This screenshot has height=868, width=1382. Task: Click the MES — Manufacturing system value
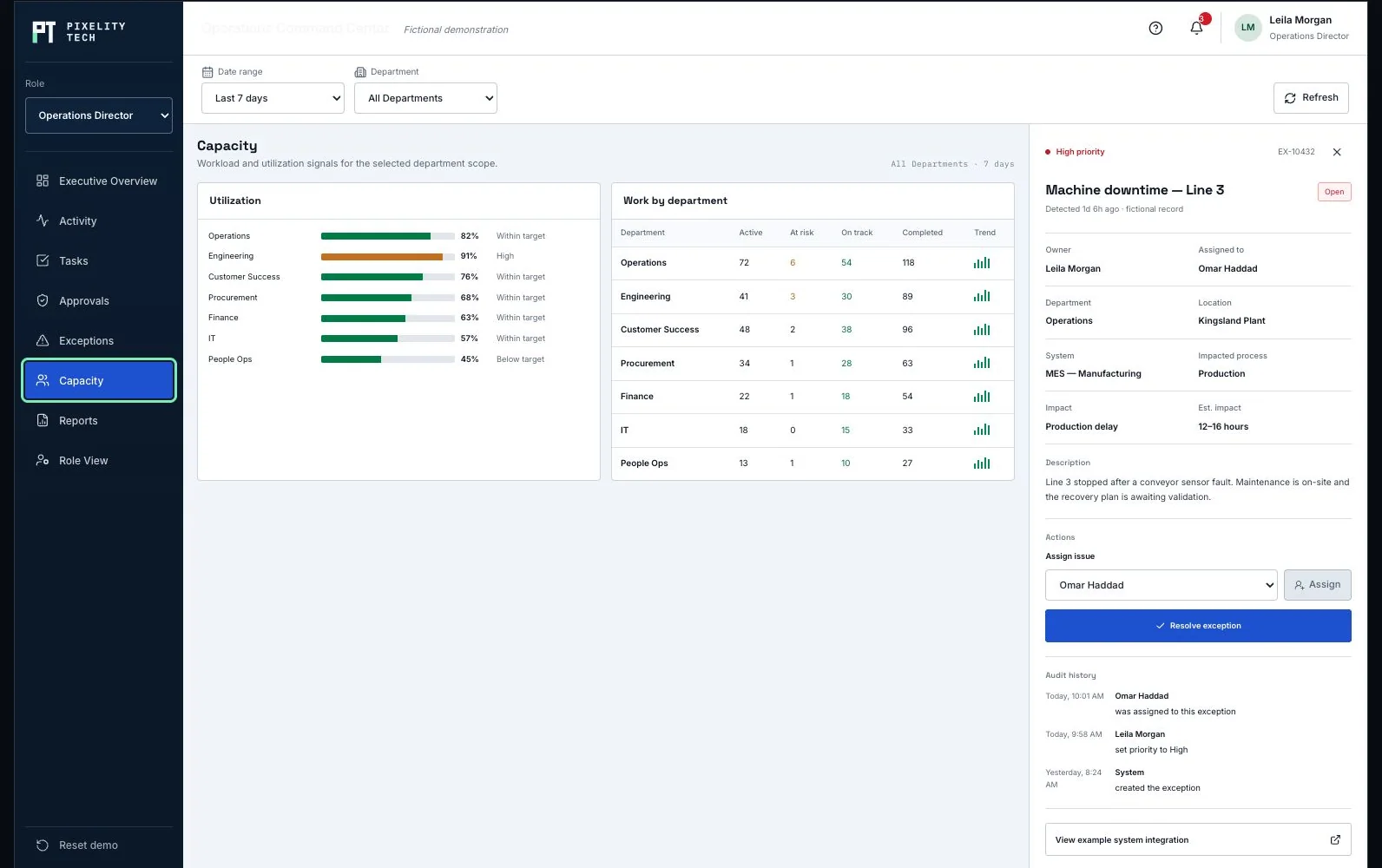(x=1093, y=374)
